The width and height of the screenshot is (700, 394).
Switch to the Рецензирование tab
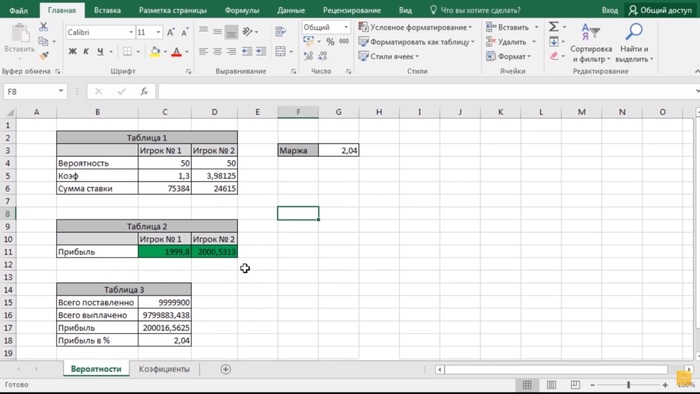tap(352, 10)
